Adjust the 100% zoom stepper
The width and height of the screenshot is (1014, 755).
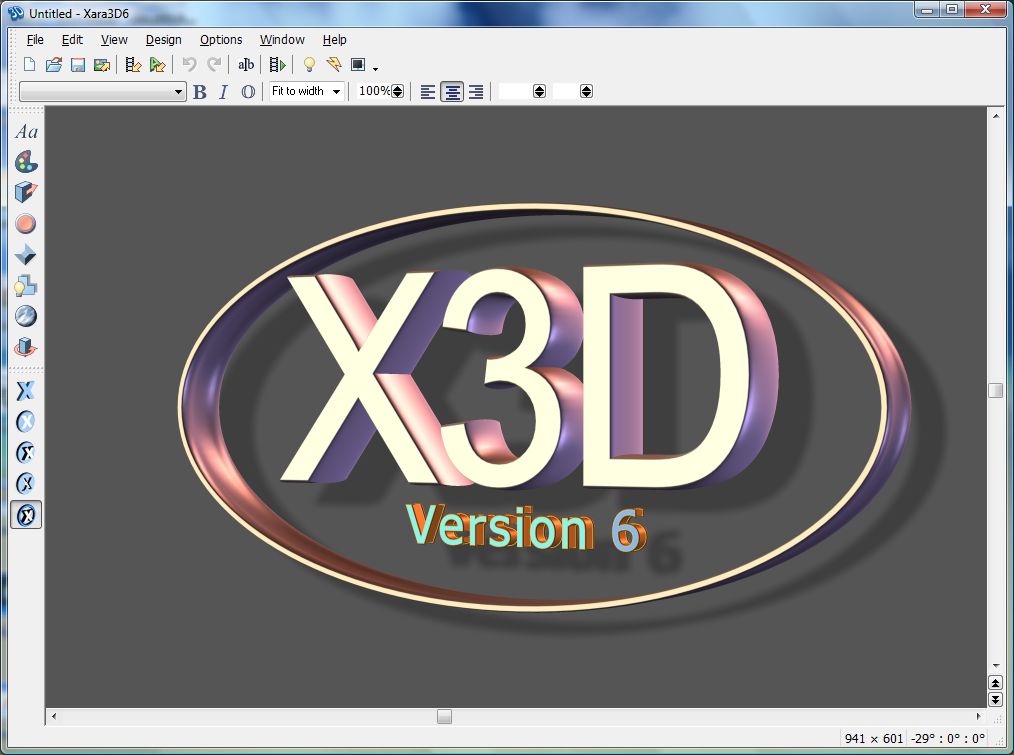point(398,91)
